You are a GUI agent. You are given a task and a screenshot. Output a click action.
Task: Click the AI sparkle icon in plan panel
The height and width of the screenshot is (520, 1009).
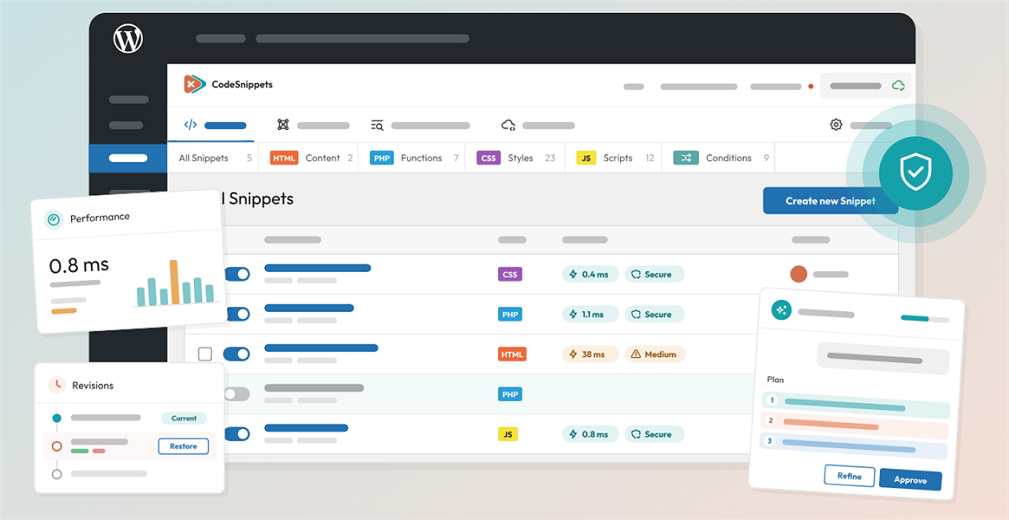tap(781, 310)
